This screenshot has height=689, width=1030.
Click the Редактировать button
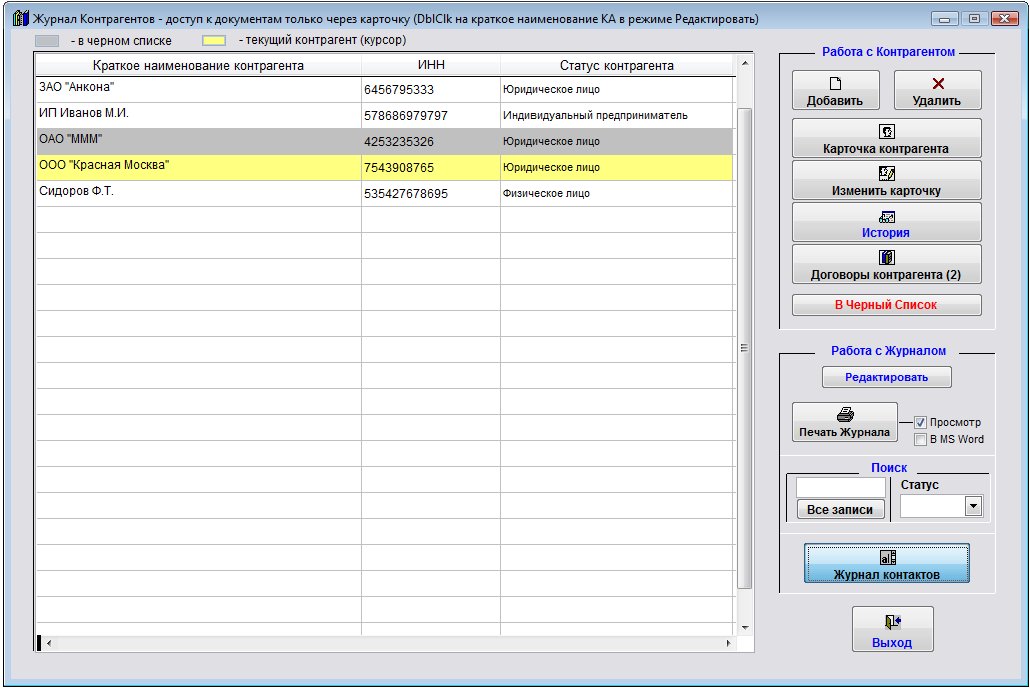tap(886, 377)
